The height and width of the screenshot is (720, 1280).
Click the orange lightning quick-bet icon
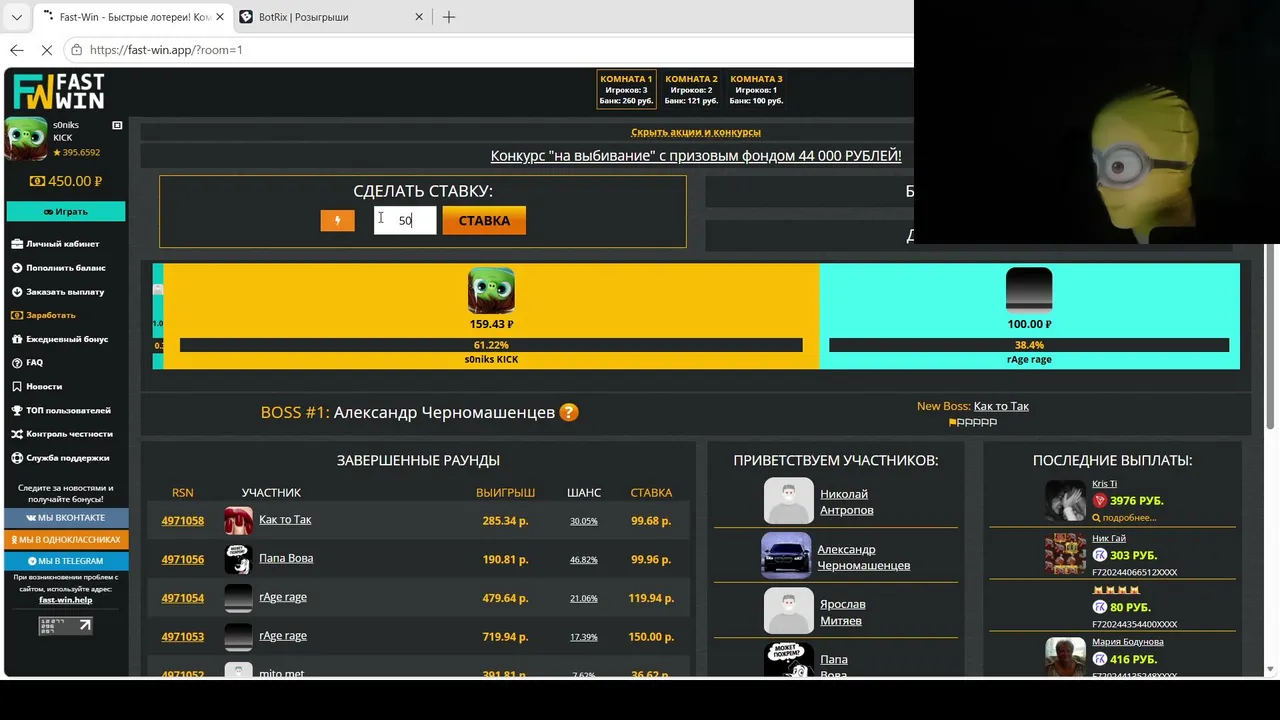click(x=337, y=221)
